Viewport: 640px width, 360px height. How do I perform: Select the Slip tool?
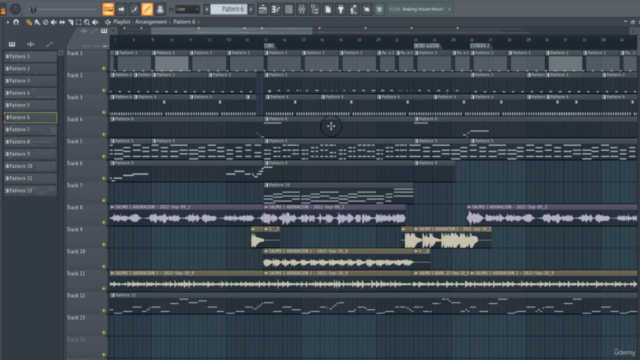62,22
